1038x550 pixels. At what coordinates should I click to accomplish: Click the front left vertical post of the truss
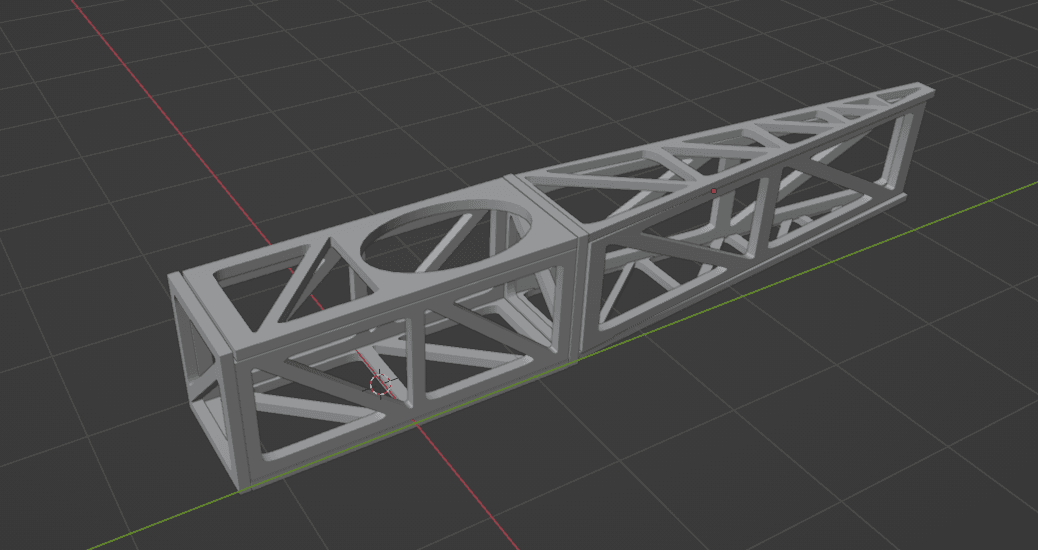pyautogui.click(x=243, y=420)
